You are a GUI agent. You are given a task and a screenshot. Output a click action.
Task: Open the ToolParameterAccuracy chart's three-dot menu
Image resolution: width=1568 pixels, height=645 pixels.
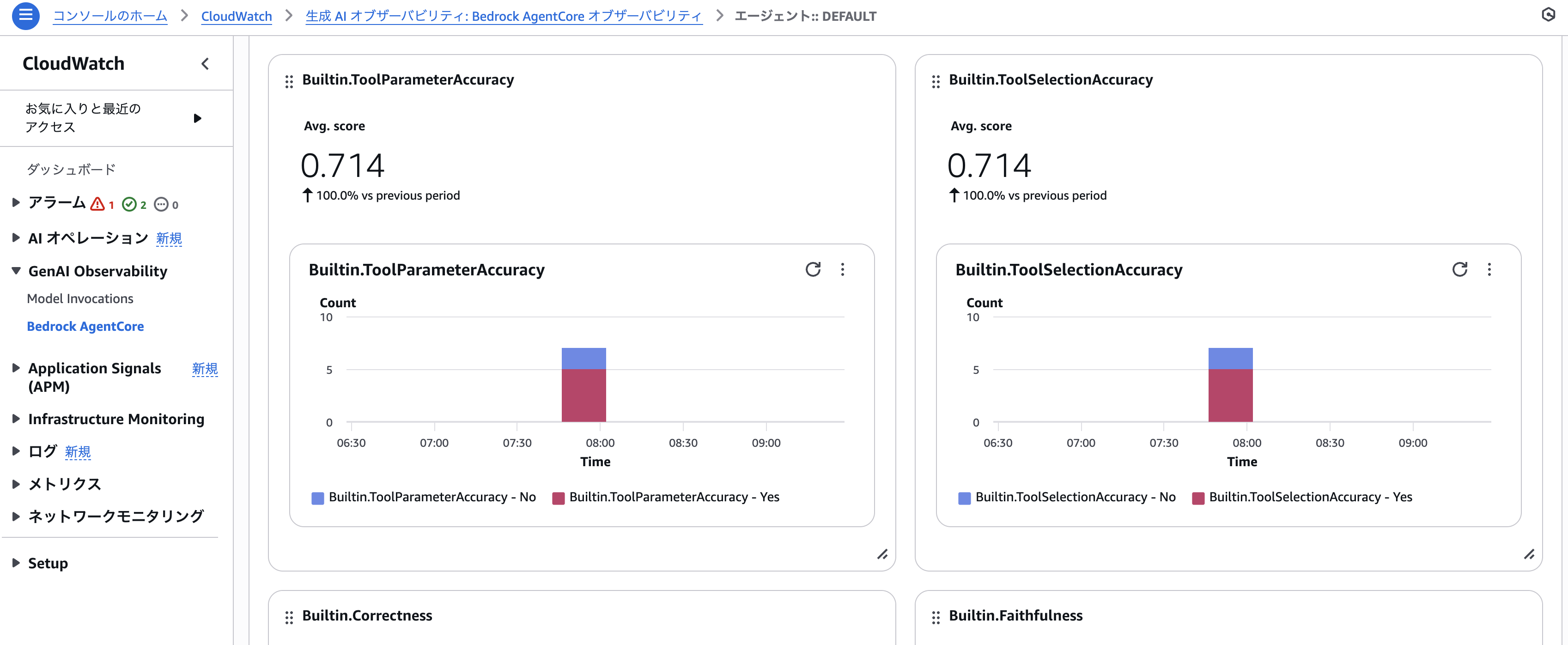[842, 269]
